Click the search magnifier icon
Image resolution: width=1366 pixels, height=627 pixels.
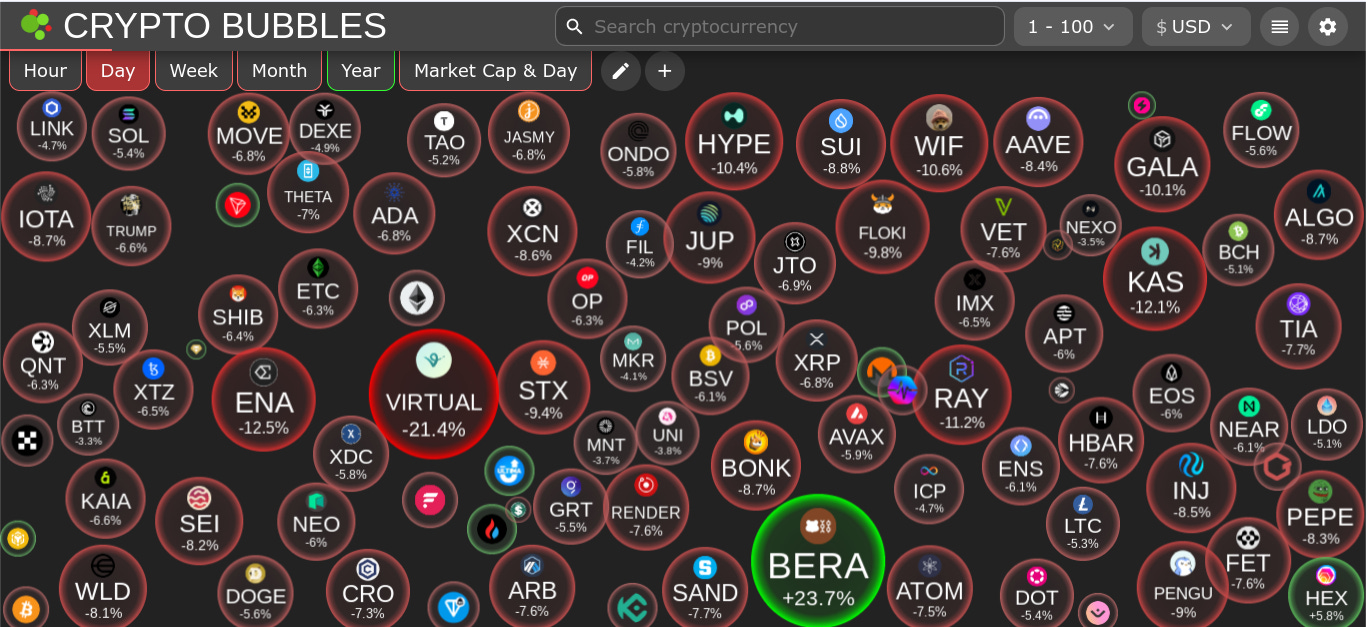(574, 26)
